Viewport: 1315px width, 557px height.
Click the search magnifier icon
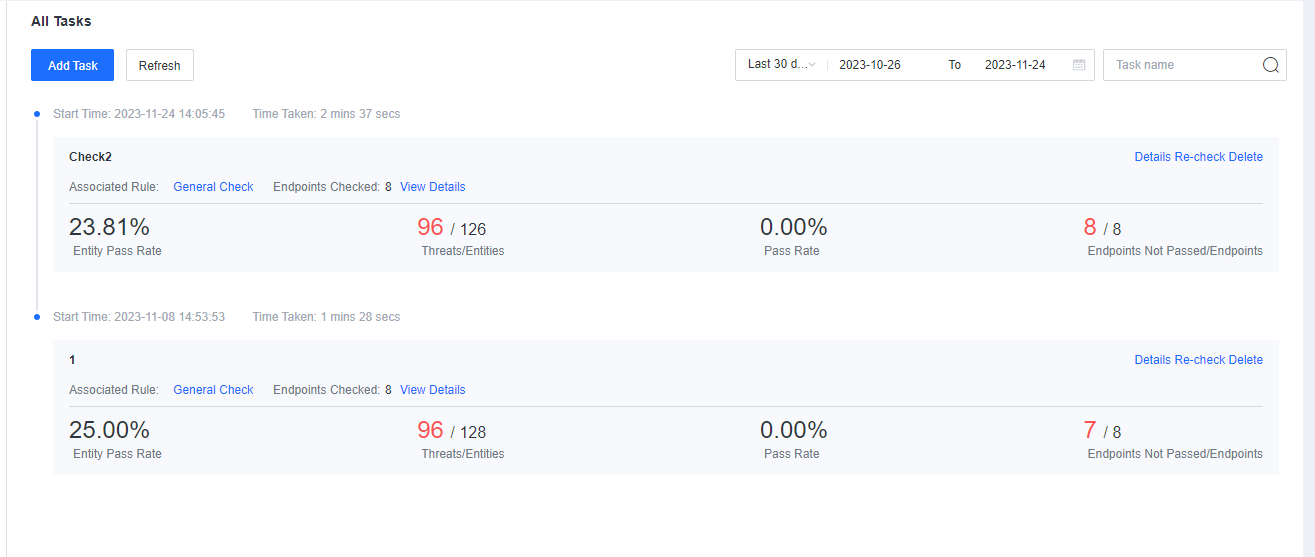1270,65
